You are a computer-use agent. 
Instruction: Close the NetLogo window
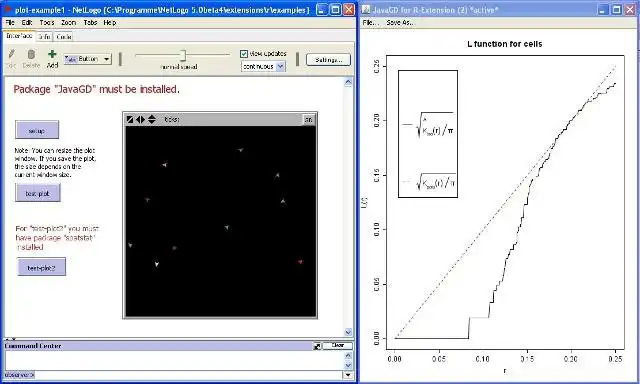[349, 9]
